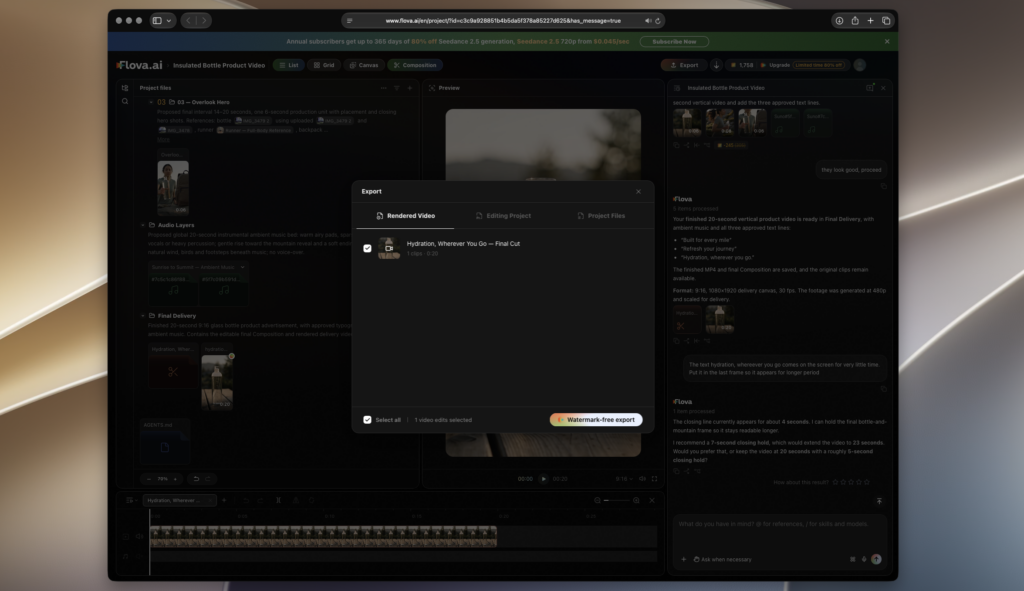
Task: Click the microphone icon in the chat box
Action: pos(864,559)
